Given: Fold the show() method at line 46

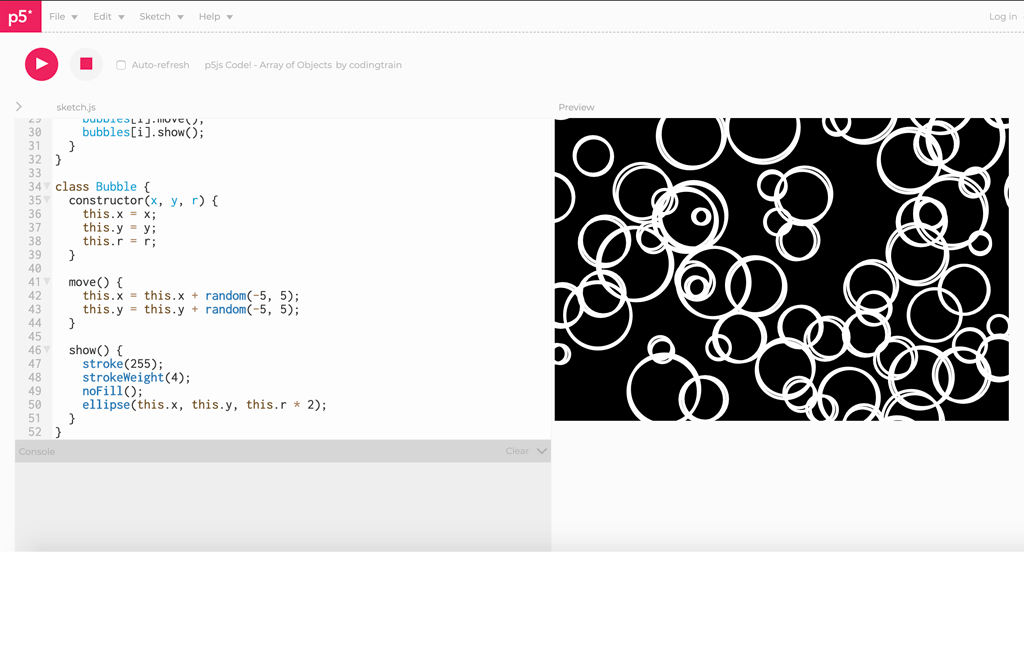Looking at the screenshot, I should pyautogui.click(x=47, y=350).
